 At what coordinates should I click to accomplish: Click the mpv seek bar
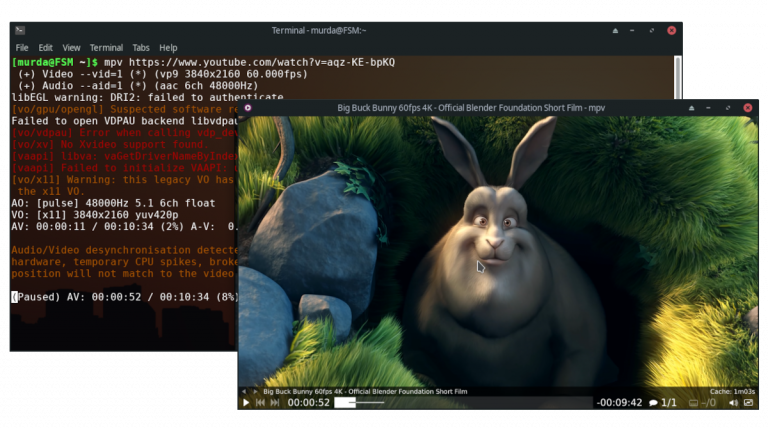click(x=463, y=403)
